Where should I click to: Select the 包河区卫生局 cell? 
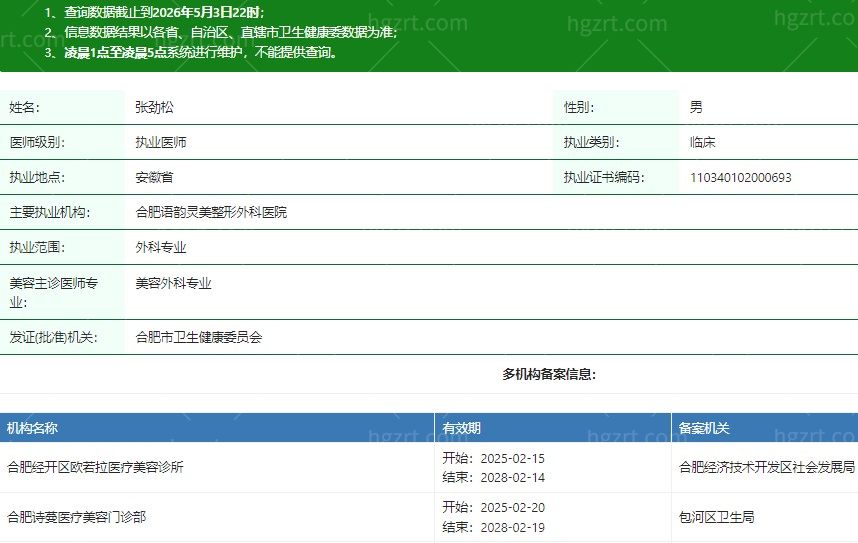(716, 517)
